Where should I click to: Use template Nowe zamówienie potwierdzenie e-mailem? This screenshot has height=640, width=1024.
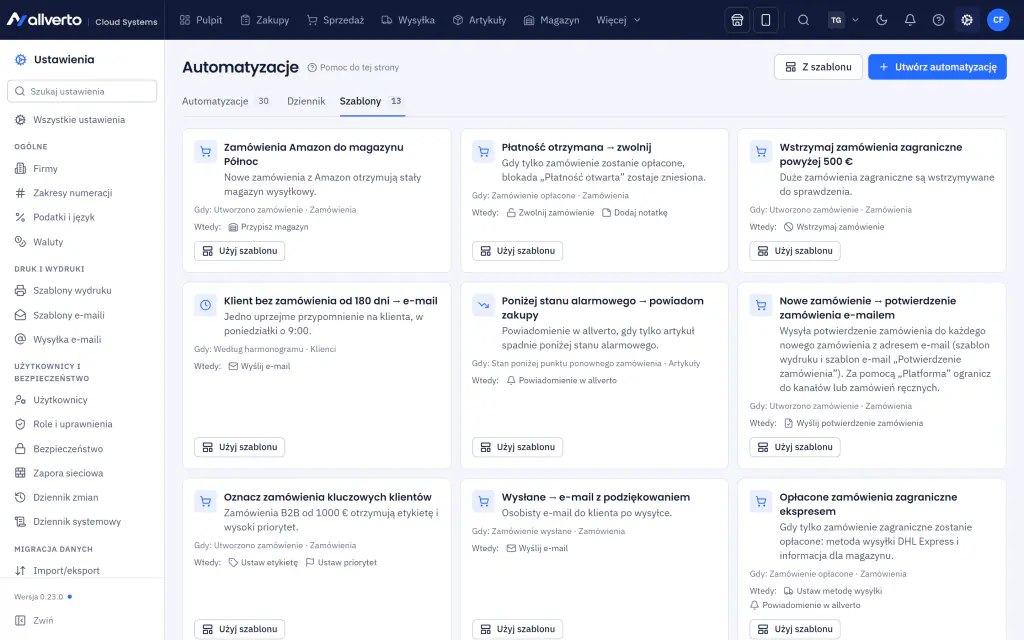(x=795, y=447)
